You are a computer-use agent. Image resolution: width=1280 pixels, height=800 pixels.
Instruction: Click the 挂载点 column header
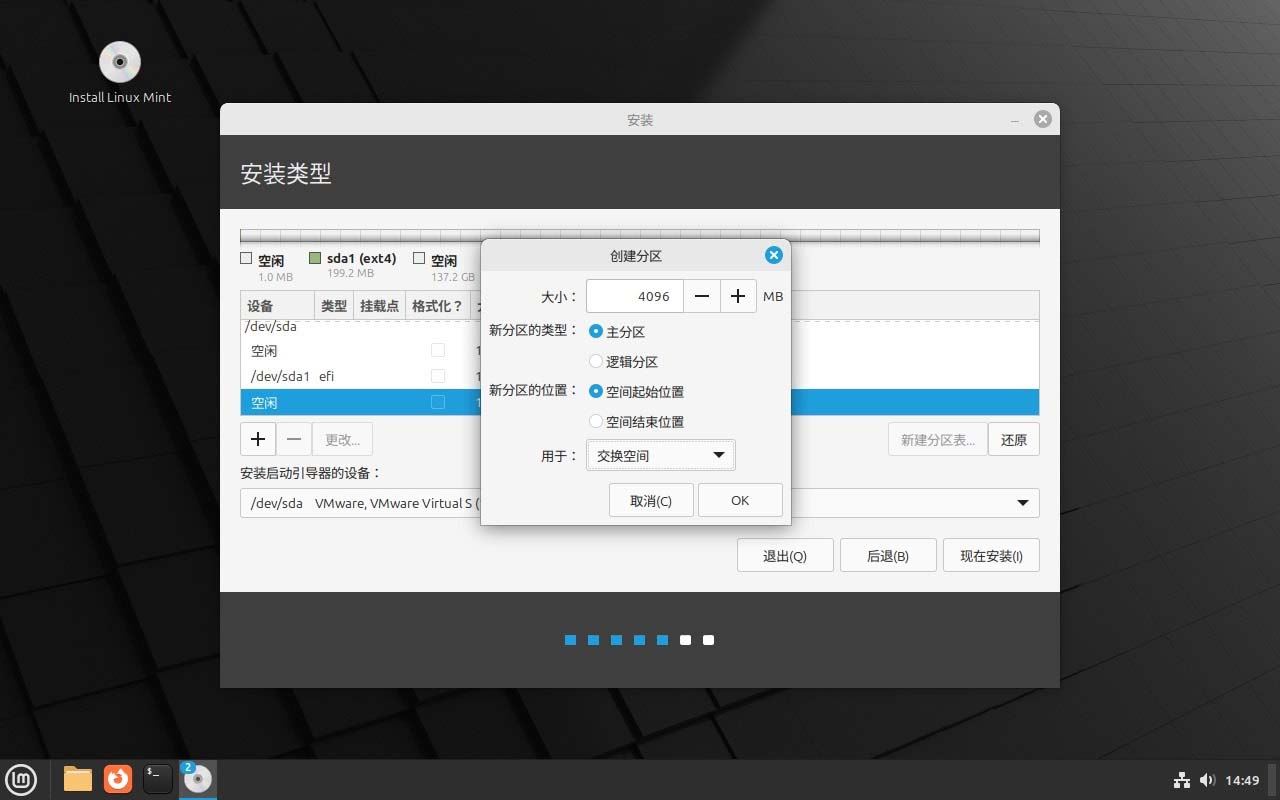point(379,306)
